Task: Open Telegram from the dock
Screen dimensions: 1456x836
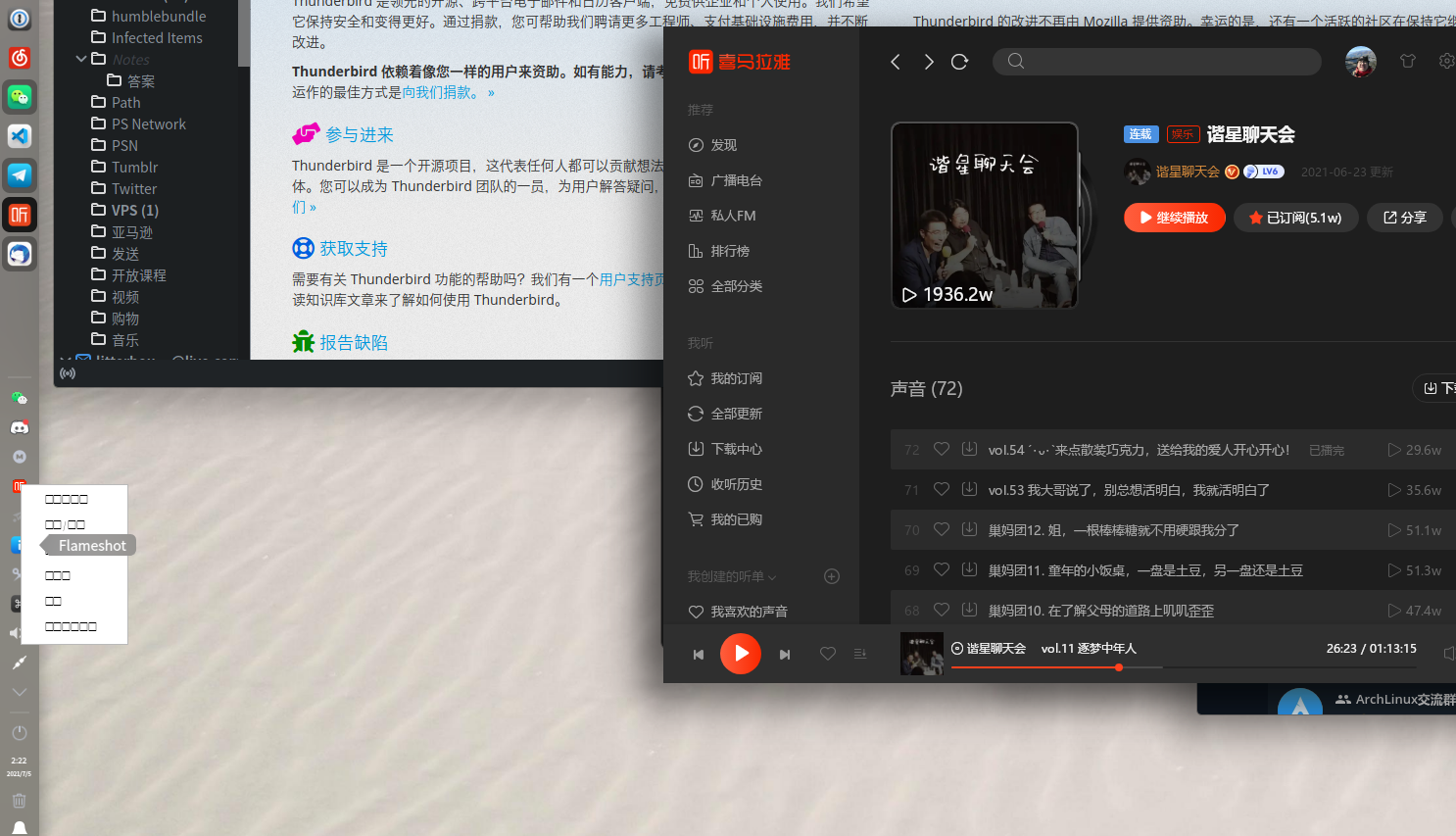Action: click(x=20, y=175)
